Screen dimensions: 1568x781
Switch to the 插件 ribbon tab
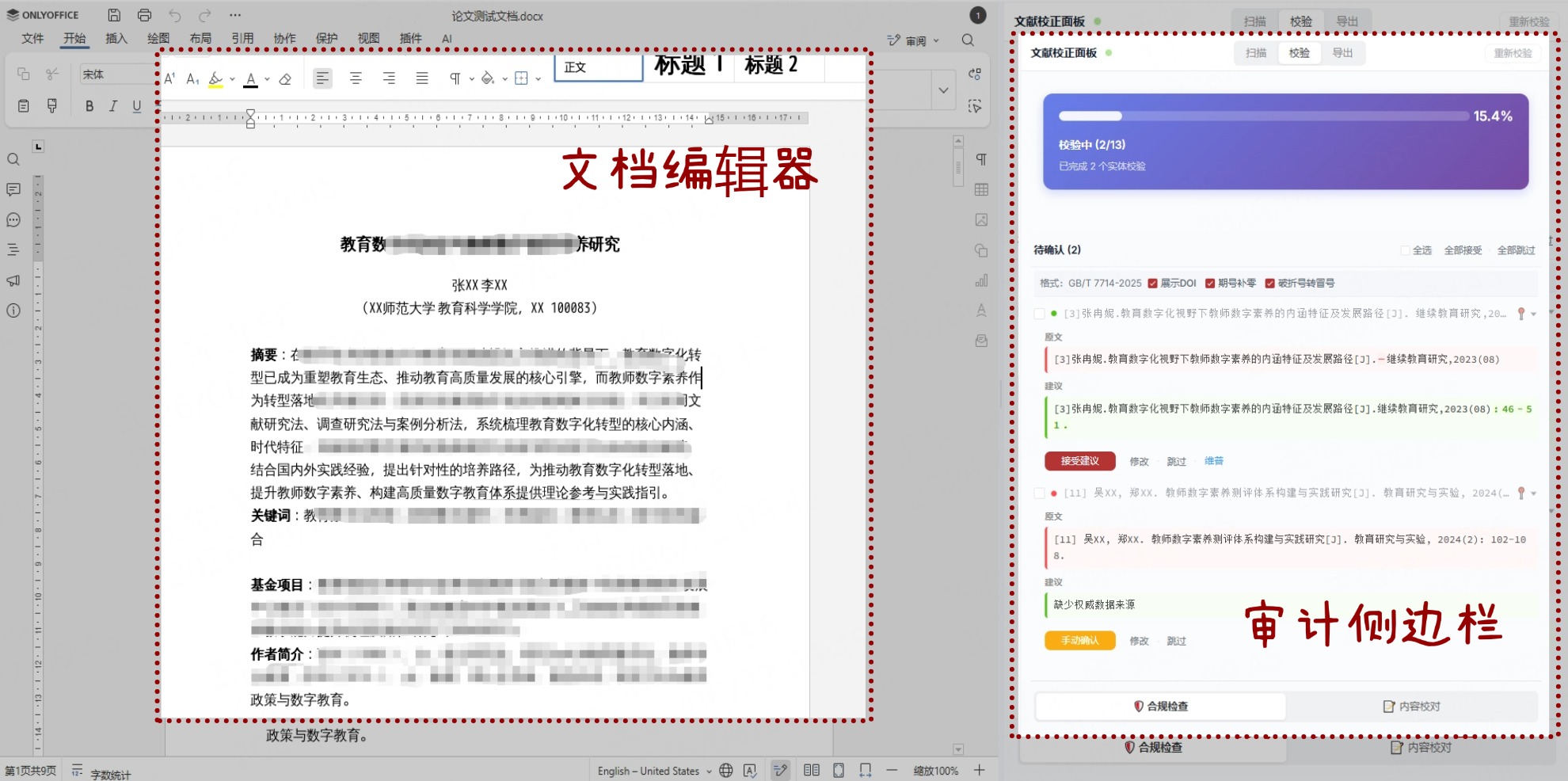click(x=410, y=38)
